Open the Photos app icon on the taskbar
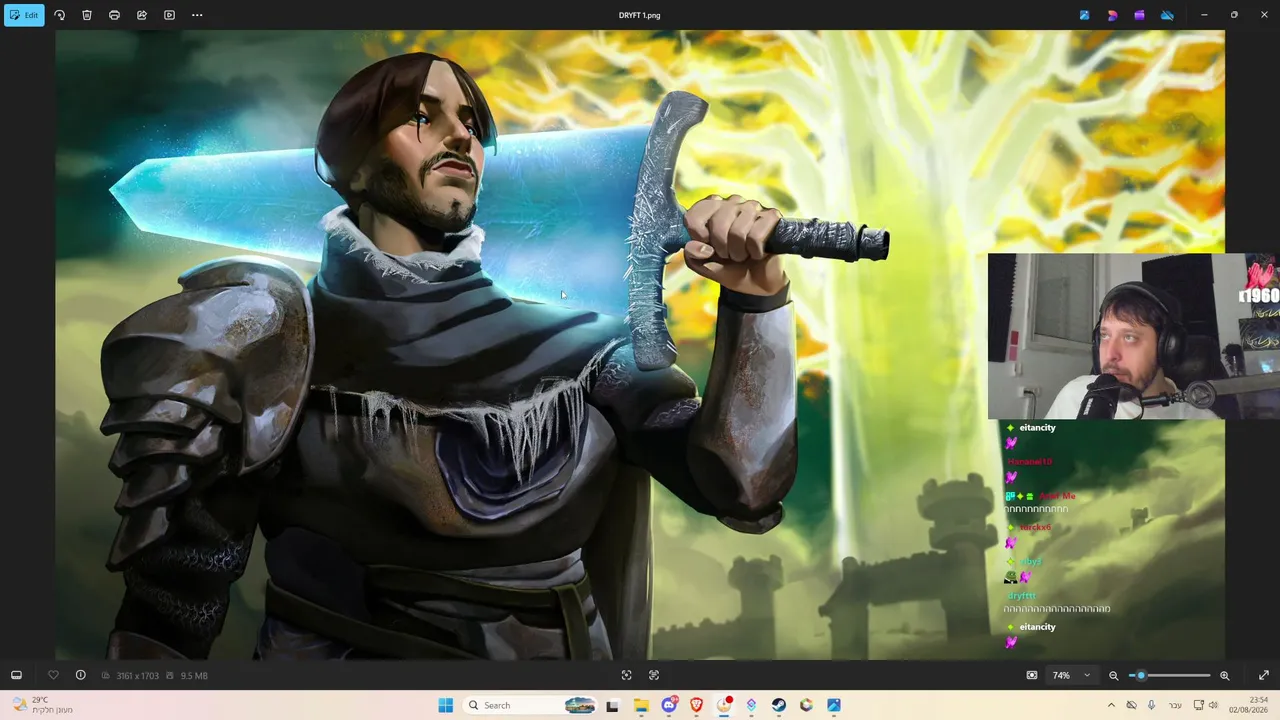Viewport: 1280px width, 720px height. pyautogui.click(x=834, y=705)
